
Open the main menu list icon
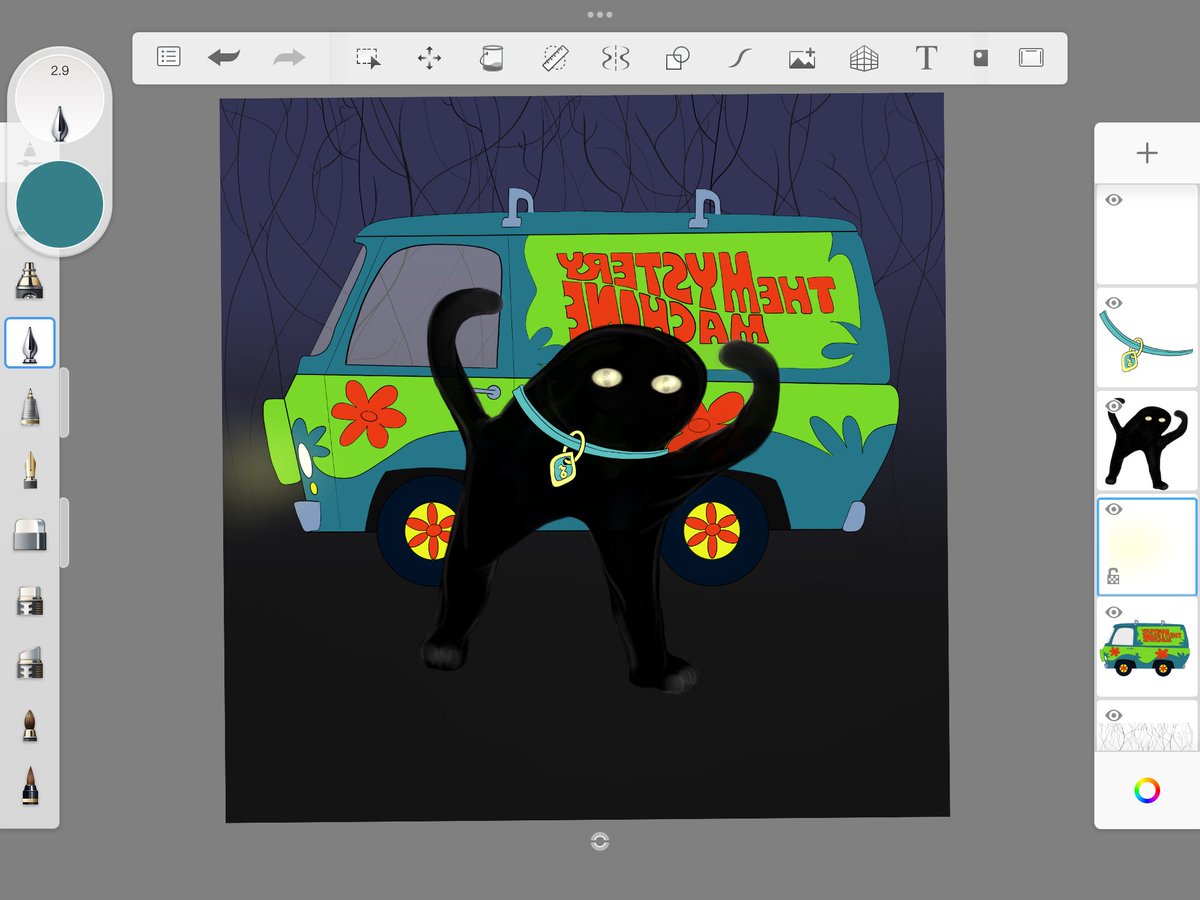click(x=169, y=57)
